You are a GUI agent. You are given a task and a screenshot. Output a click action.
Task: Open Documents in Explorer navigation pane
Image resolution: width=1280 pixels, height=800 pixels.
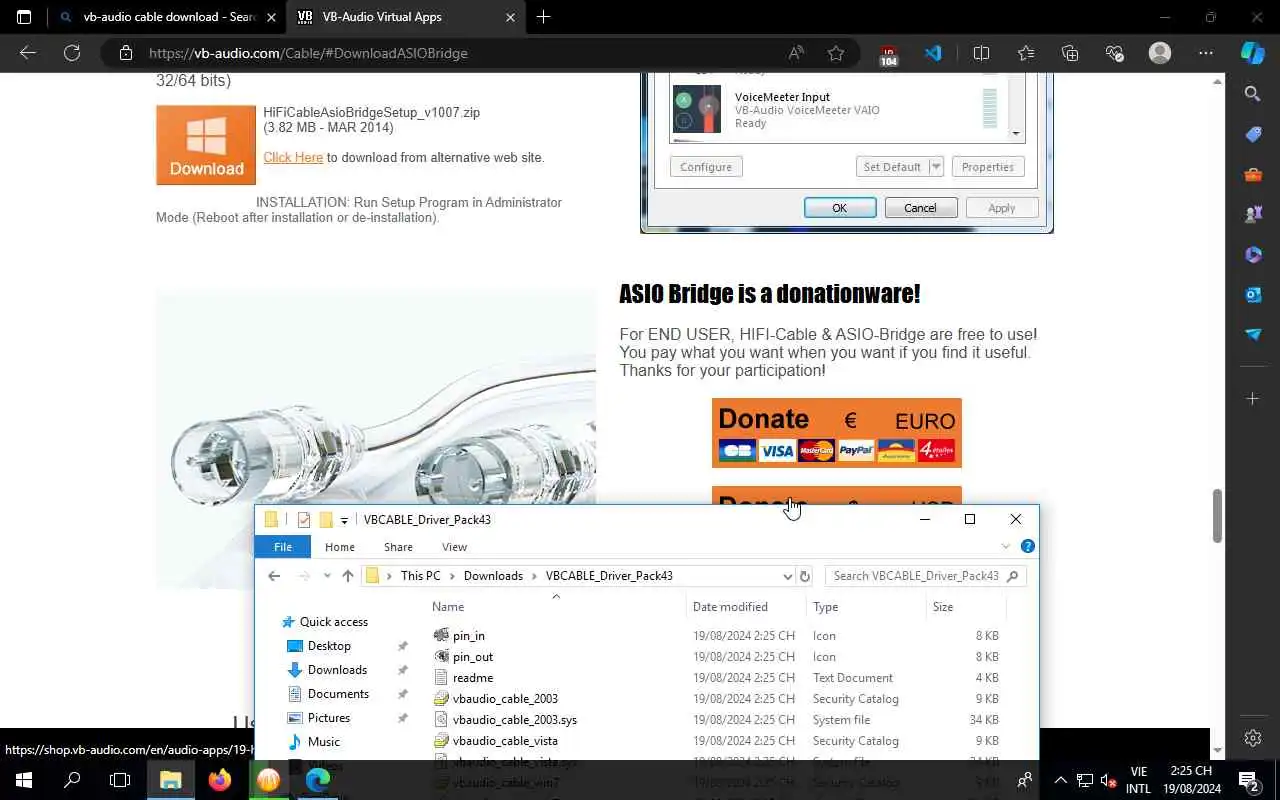tap(338, 694)
